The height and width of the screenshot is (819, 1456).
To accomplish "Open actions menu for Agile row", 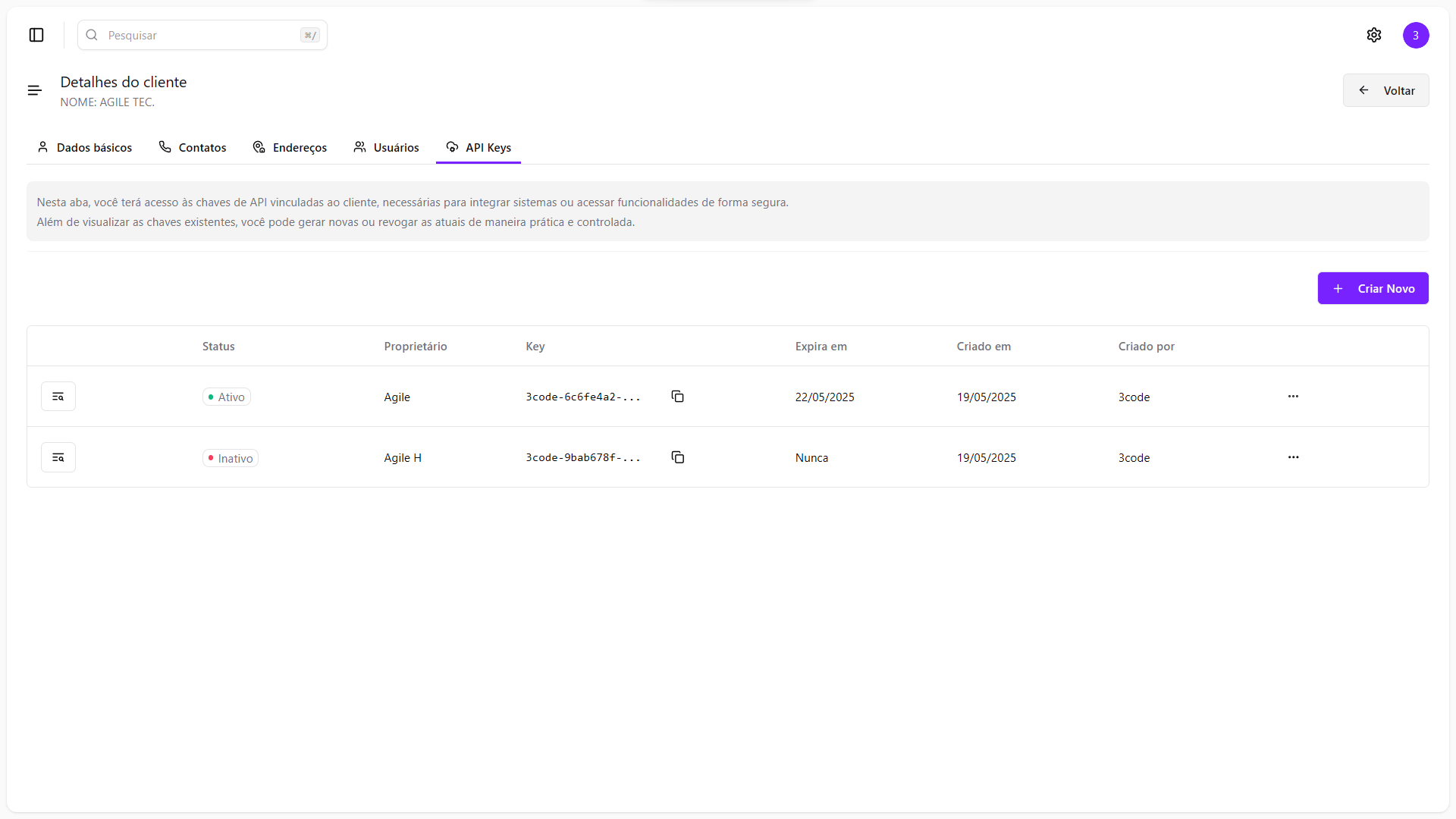I will (x=1293, y=397).
